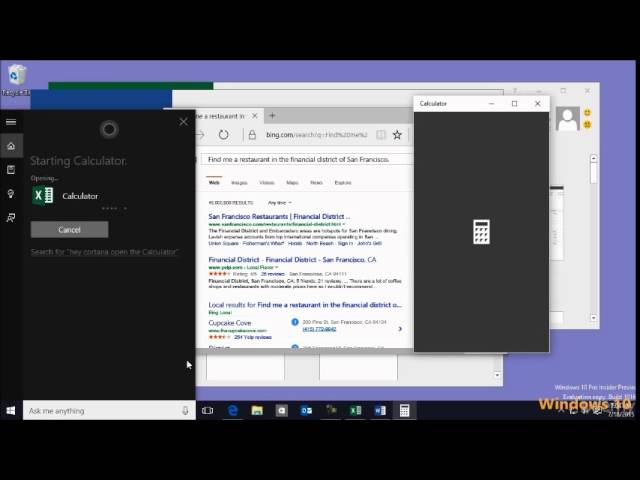
Task: Open Word from the taskbar
Action: pos(380,411)
